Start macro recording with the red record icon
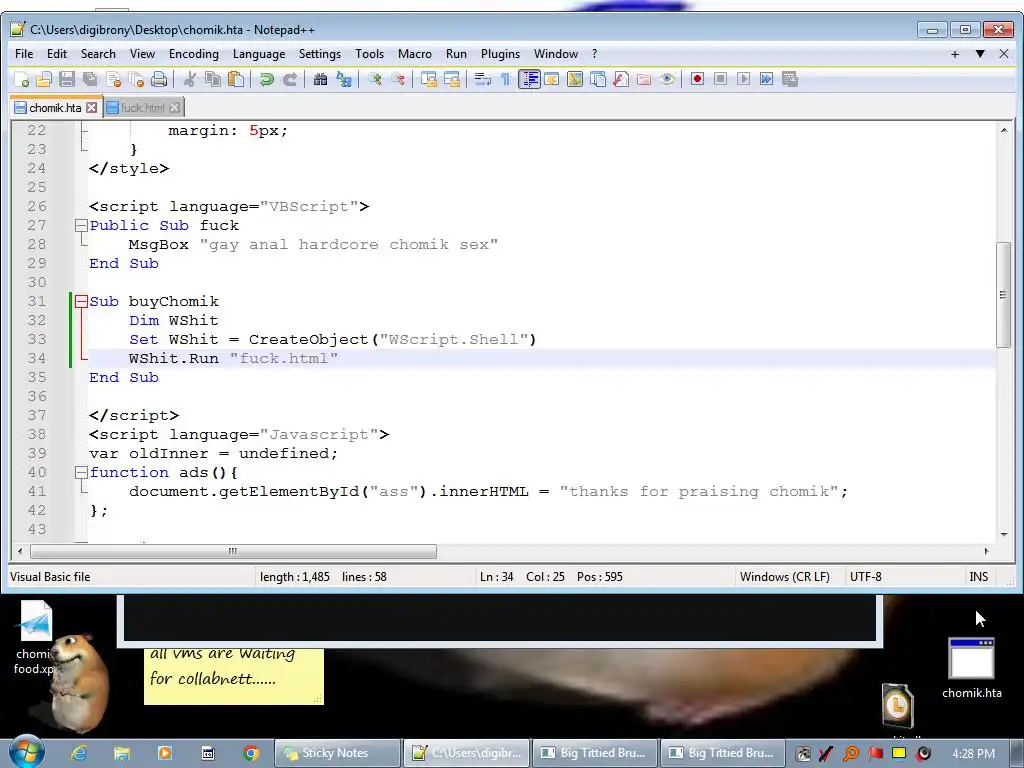This screenshot has height=768, width=1024. click(697, 80)
